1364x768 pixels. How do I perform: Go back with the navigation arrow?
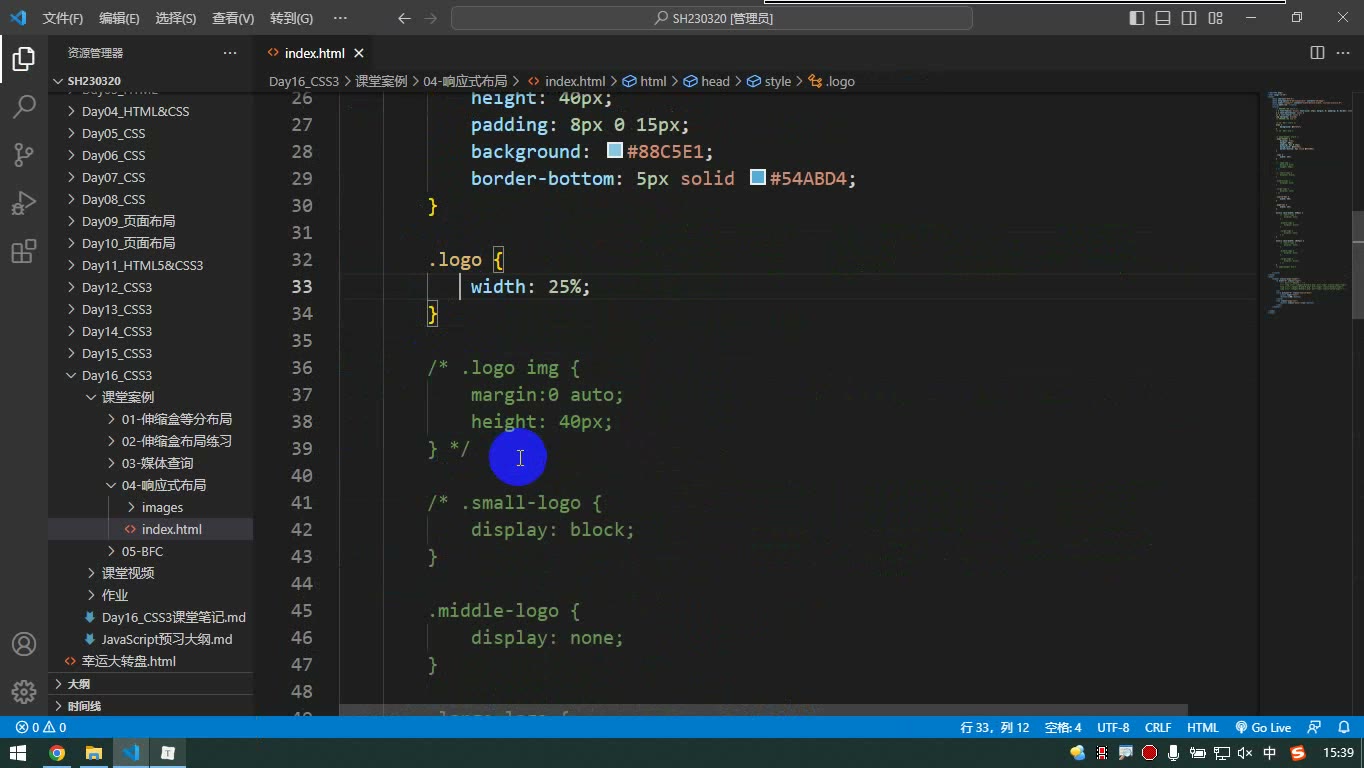[404, 18]
